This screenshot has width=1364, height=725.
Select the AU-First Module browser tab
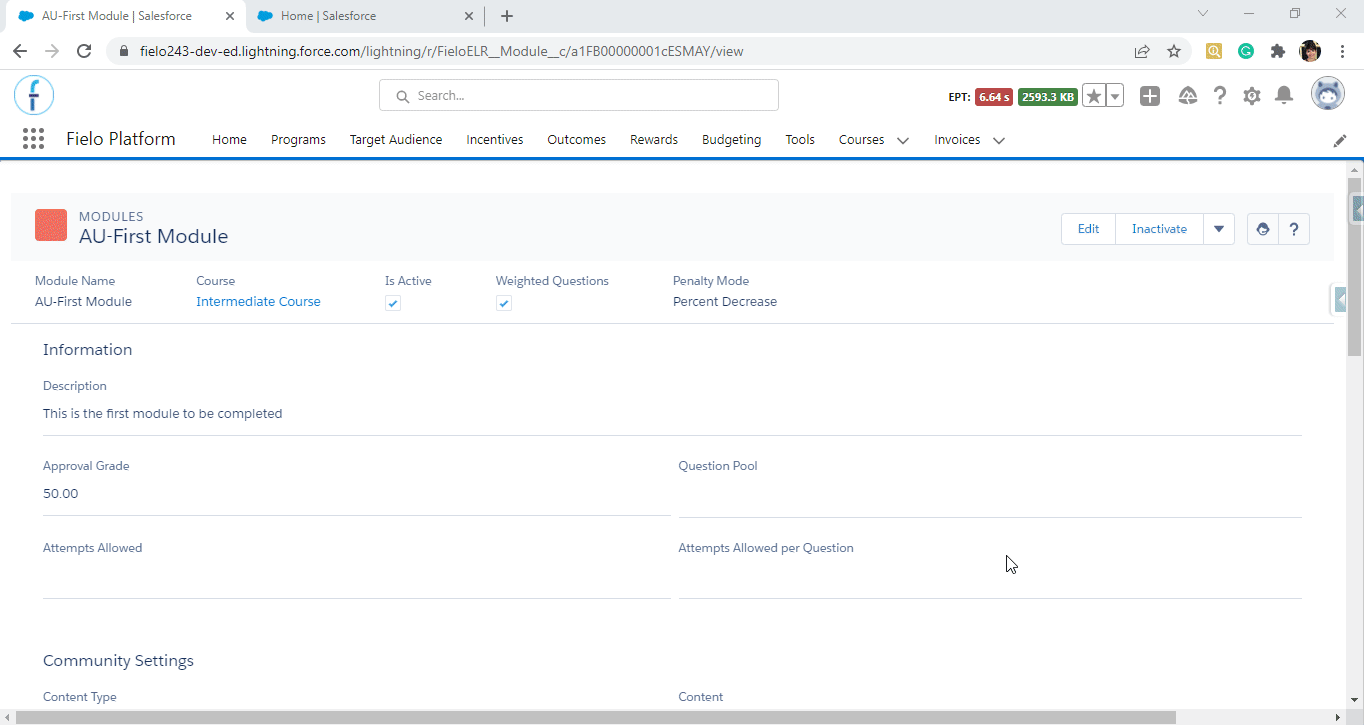(125, 16)
